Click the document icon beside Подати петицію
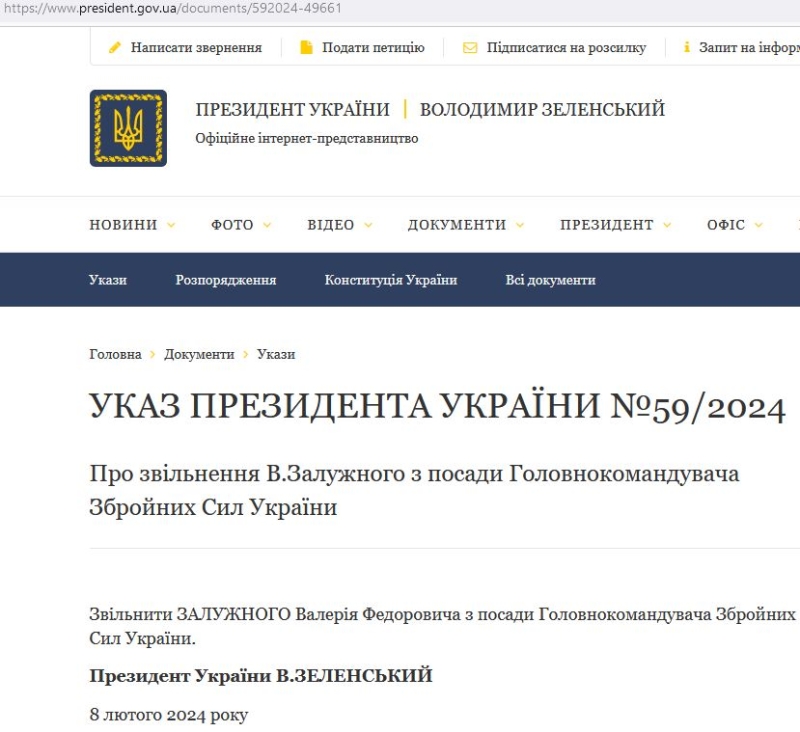800x732 pixels. pos(307,47)
